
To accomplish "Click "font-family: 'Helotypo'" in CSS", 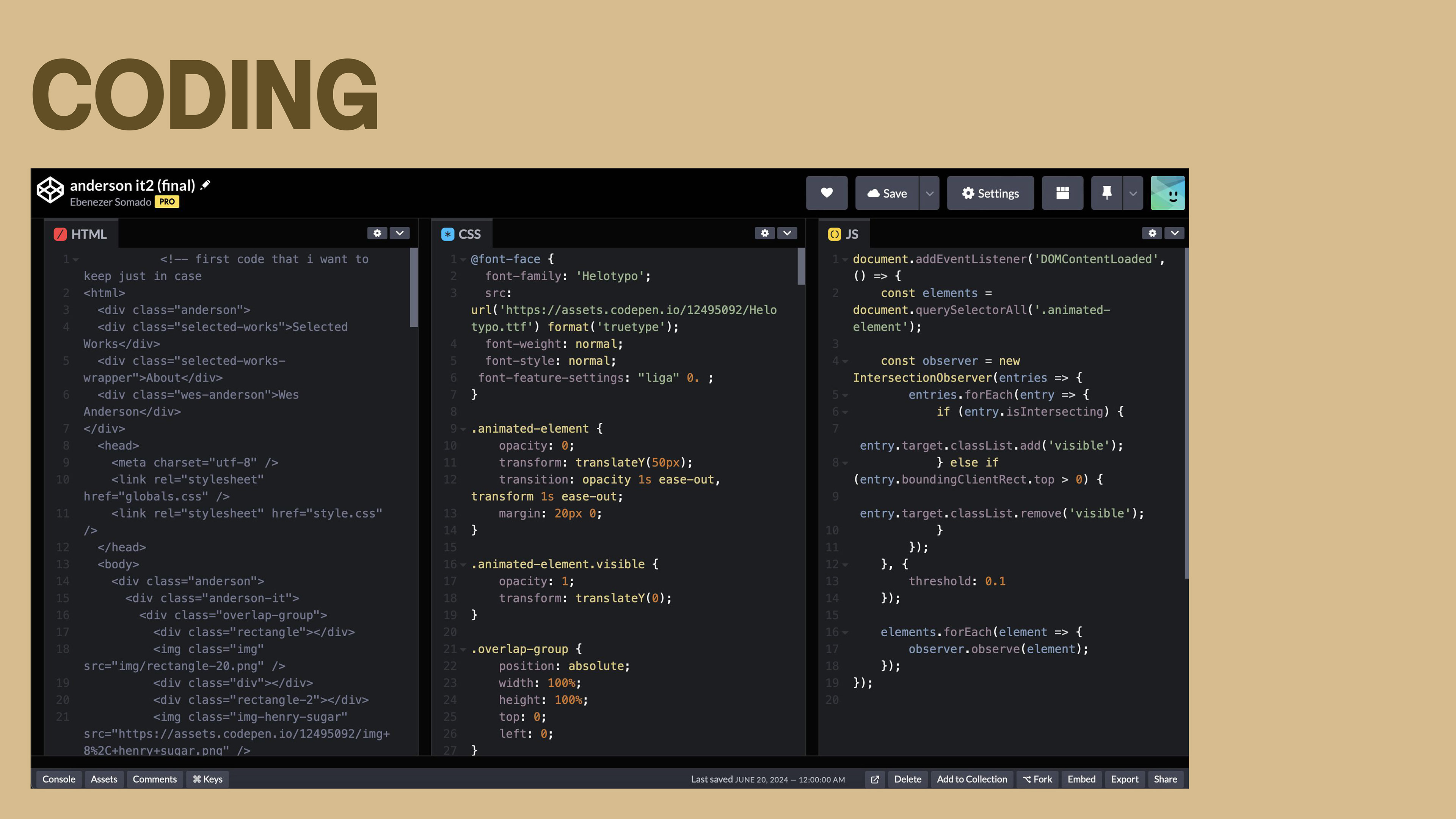I will coord(568,276).
